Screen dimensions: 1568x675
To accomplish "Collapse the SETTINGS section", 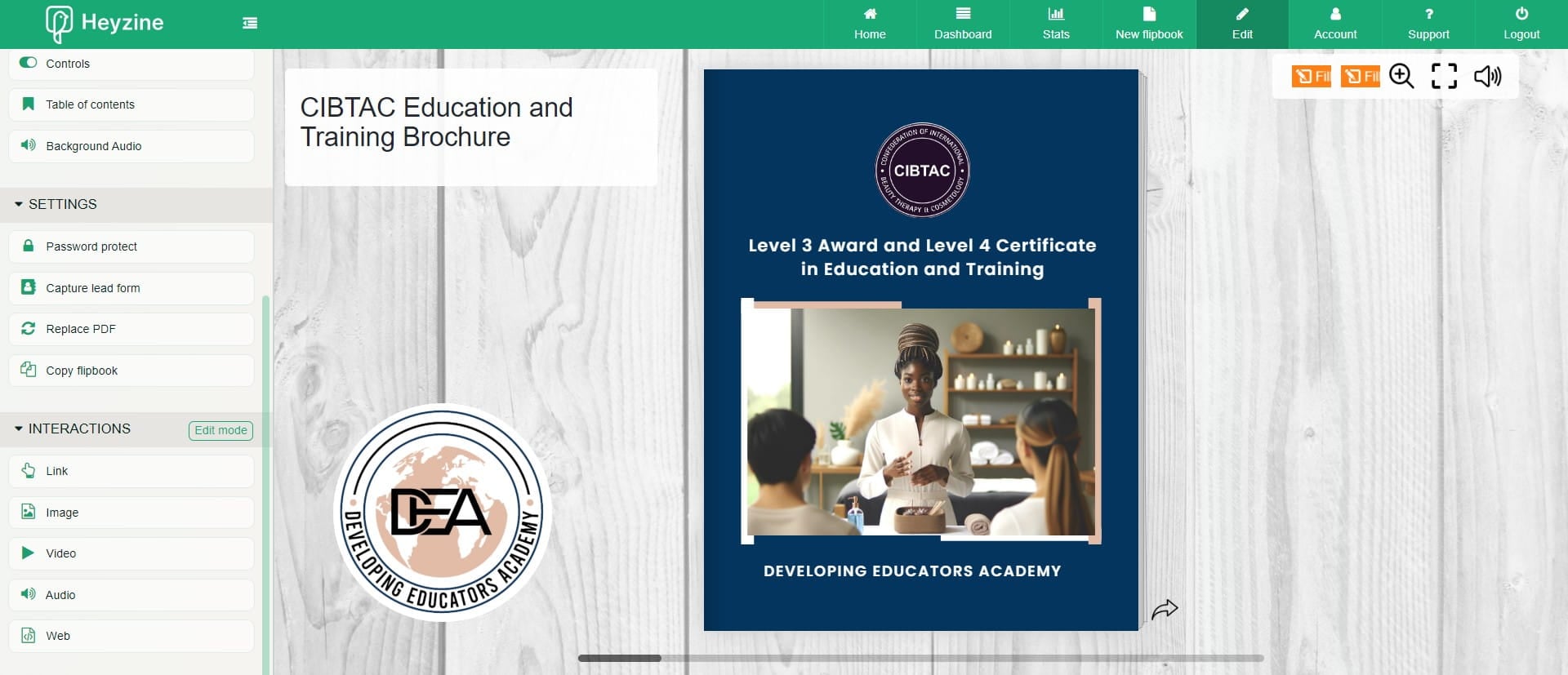I will tap(136, 204).
